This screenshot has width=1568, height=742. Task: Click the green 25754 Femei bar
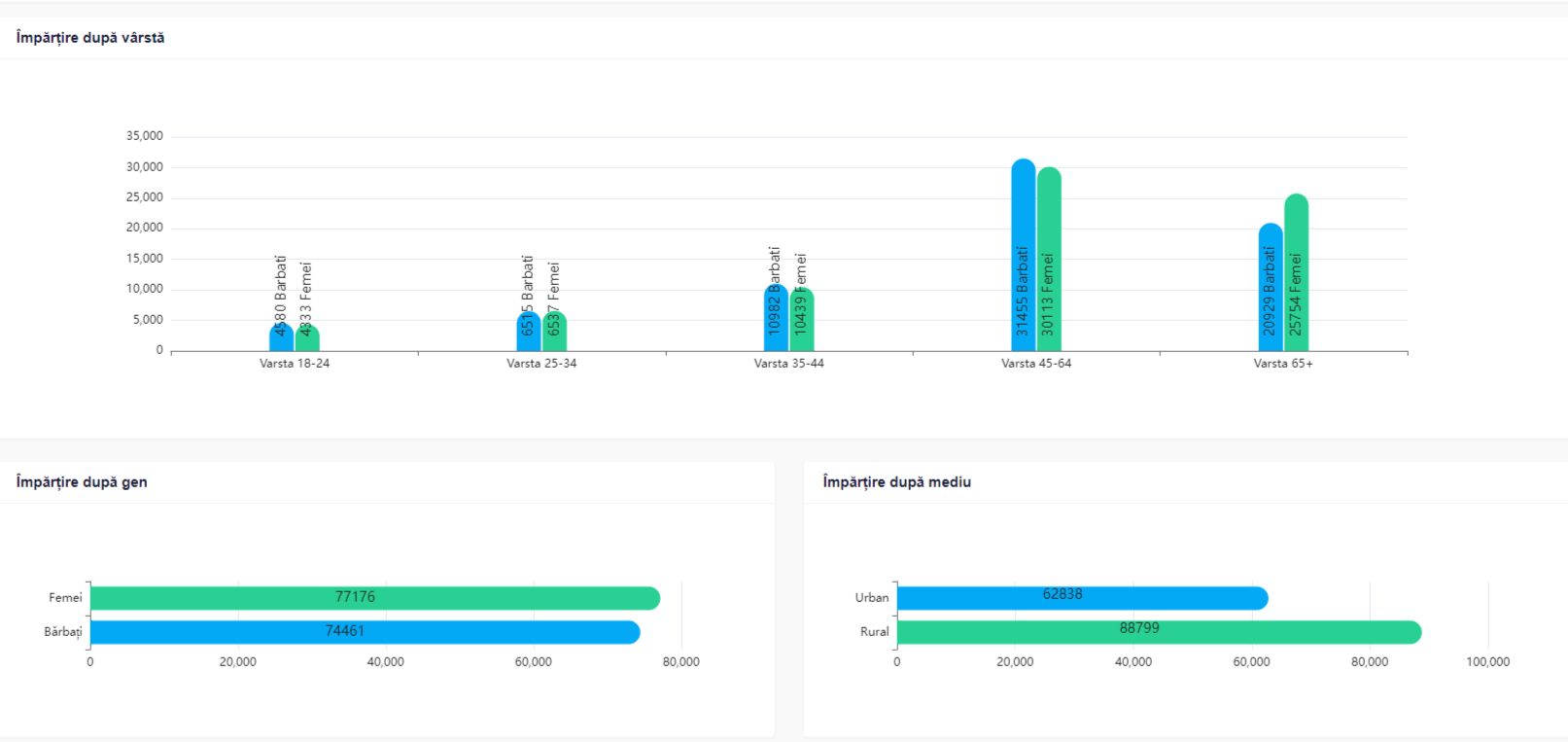pos(1296,273)
